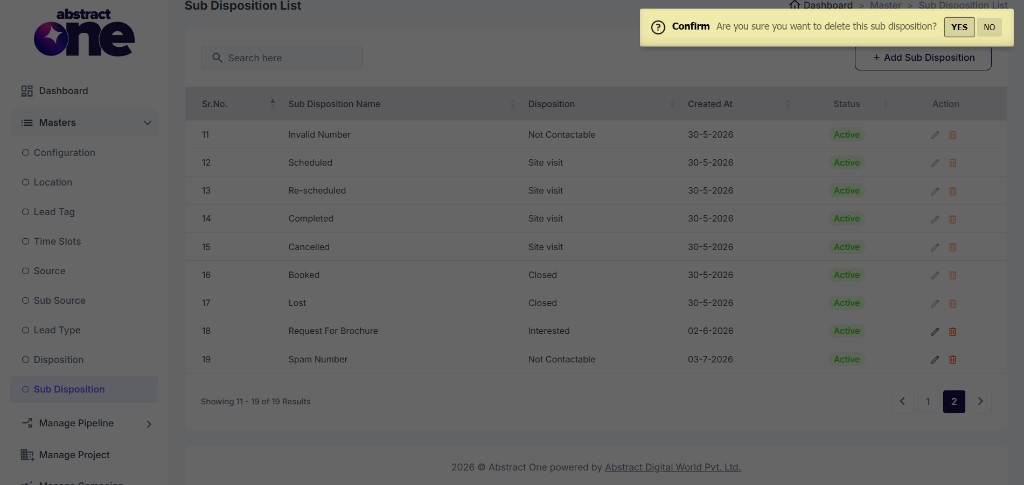Toggle Active status of Scheduled

(x=847, y=163)
